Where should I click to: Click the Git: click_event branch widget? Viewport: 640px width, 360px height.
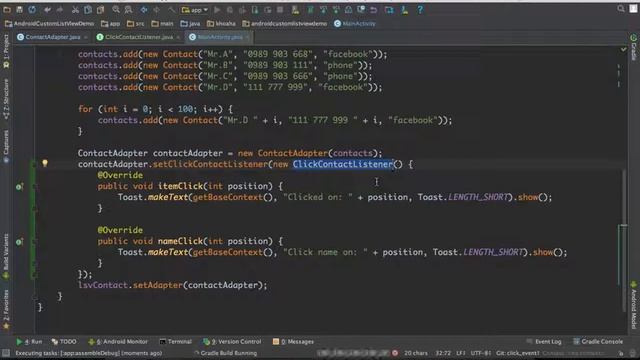(518, 353)
